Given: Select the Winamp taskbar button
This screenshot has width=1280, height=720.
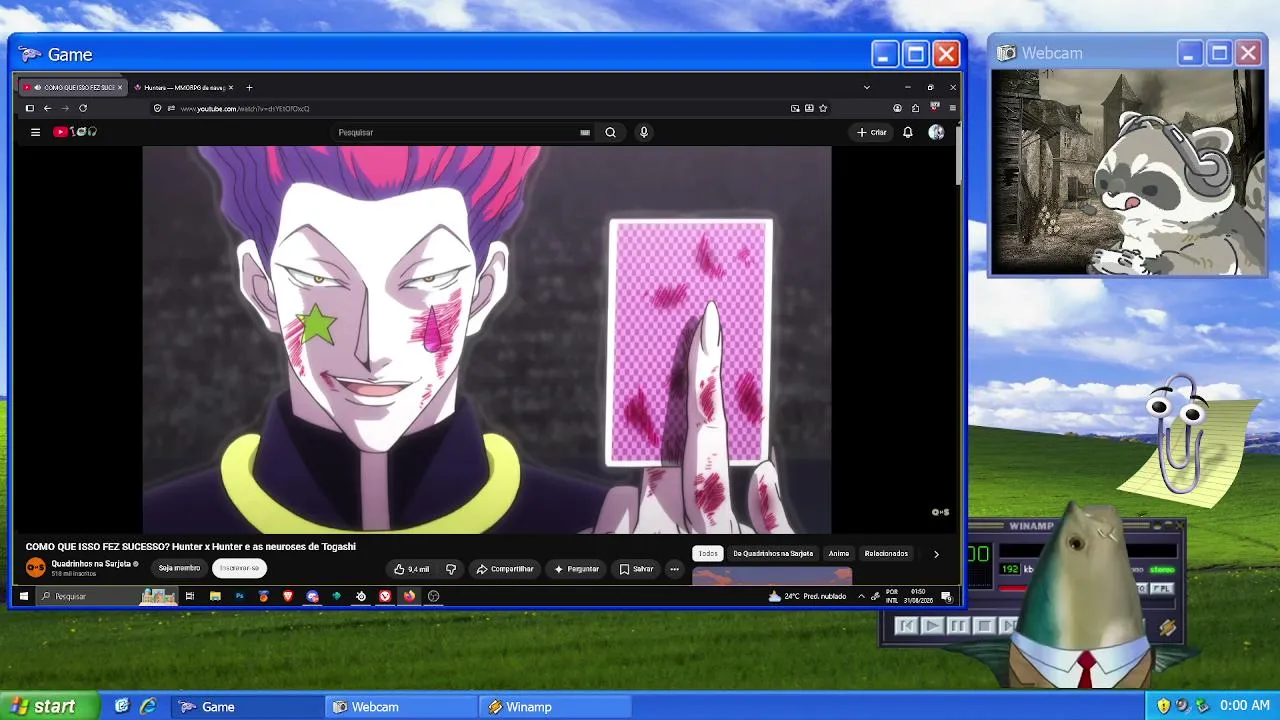Looking at the screenshot, I should 555,707.
